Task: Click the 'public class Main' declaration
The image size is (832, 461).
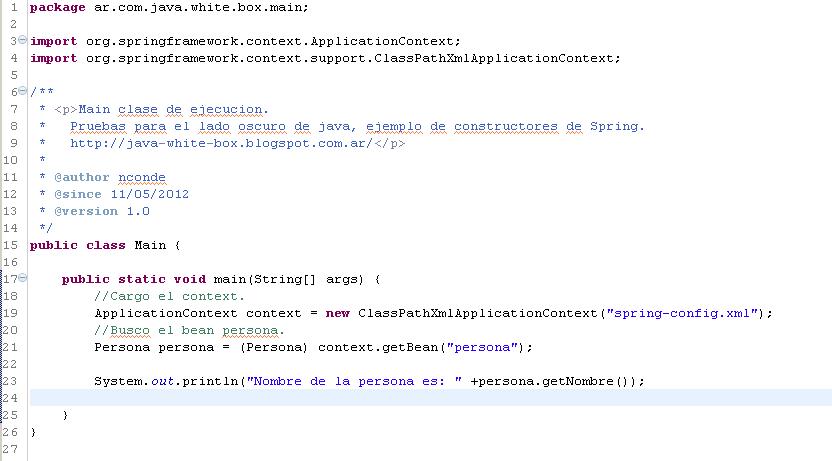Action: point(98,245)
